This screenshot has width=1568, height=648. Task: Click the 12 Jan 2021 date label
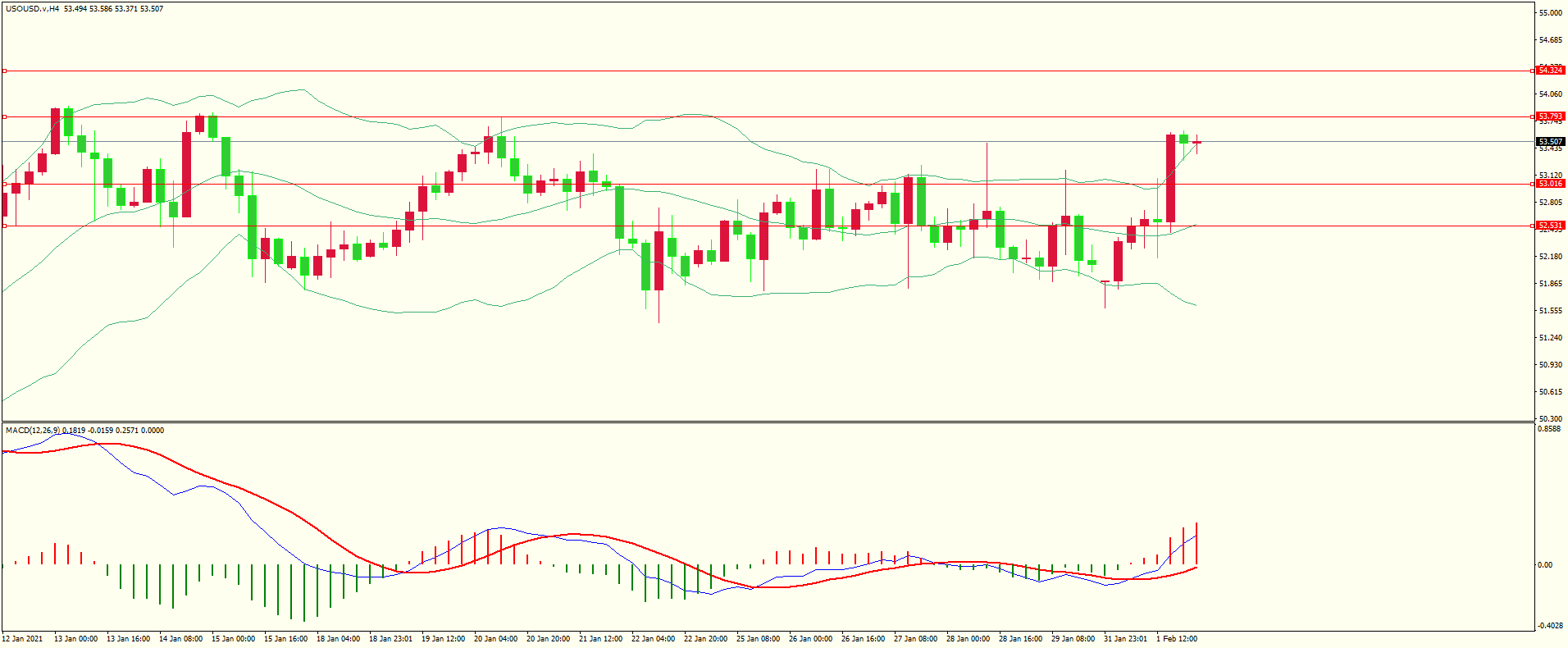point(22,639)
